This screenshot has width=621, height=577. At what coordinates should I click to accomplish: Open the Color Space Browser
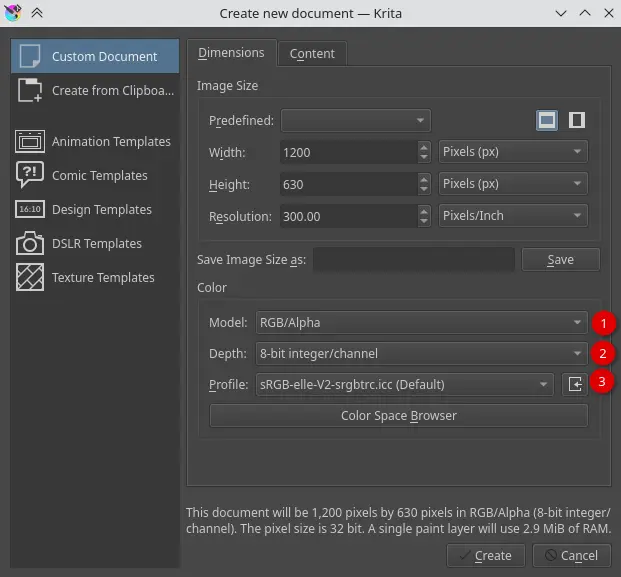click(x=398, y=415)
